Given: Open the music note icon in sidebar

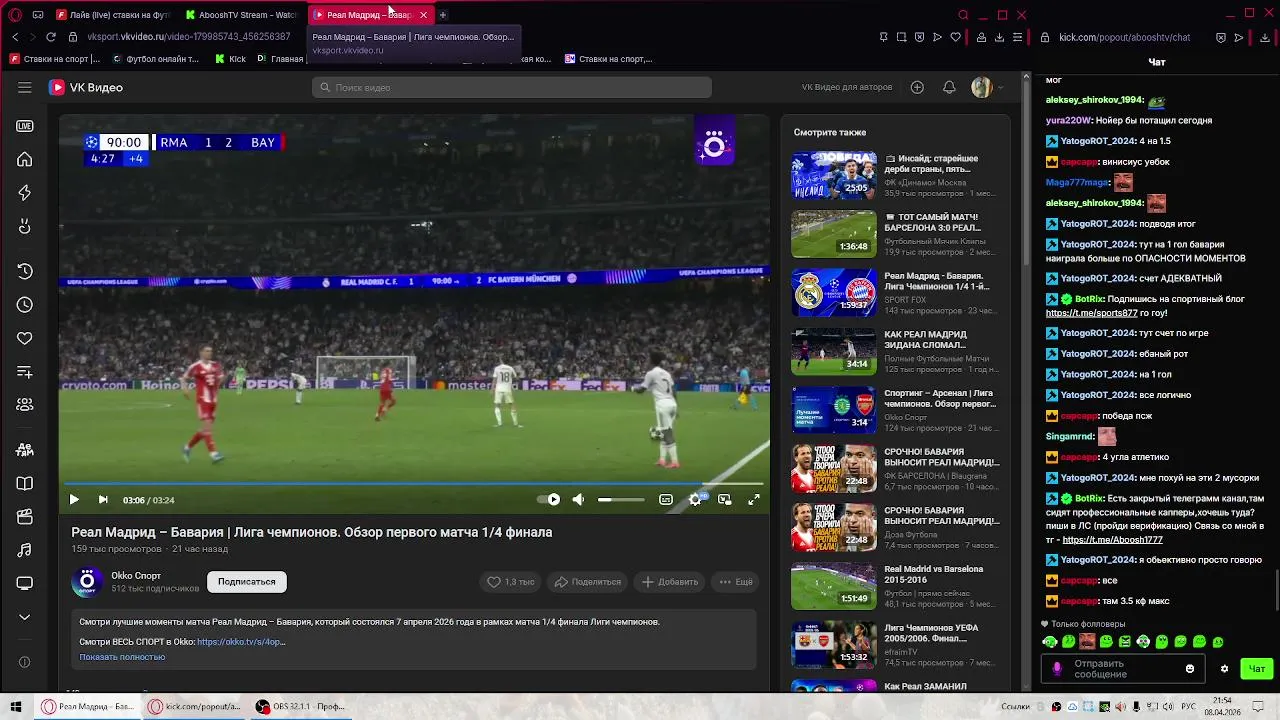Looking at the screenshot, I should coord(25,550).
